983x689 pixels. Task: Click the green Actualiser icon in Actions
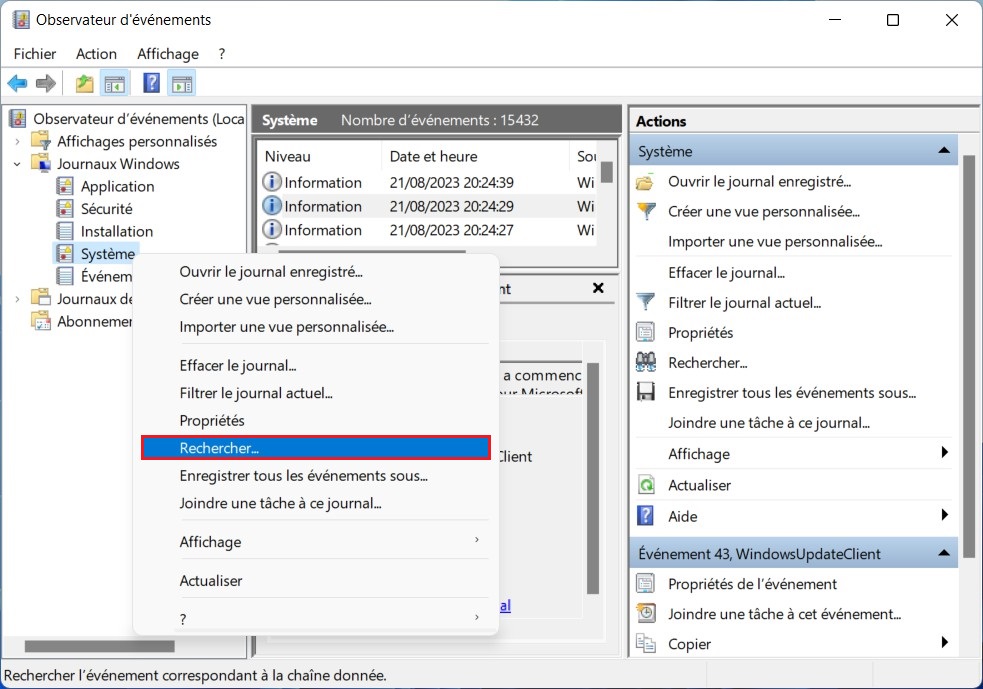(x=646, y=485)
